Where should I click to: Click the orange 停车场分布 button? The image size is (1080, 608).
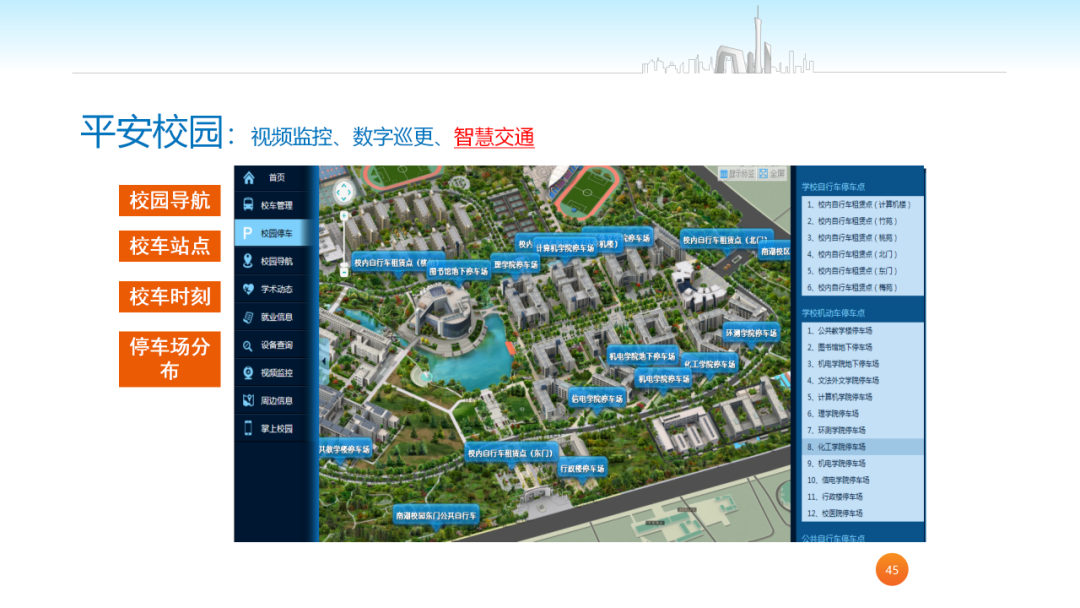pyautogui.click(x=169, y=359)
